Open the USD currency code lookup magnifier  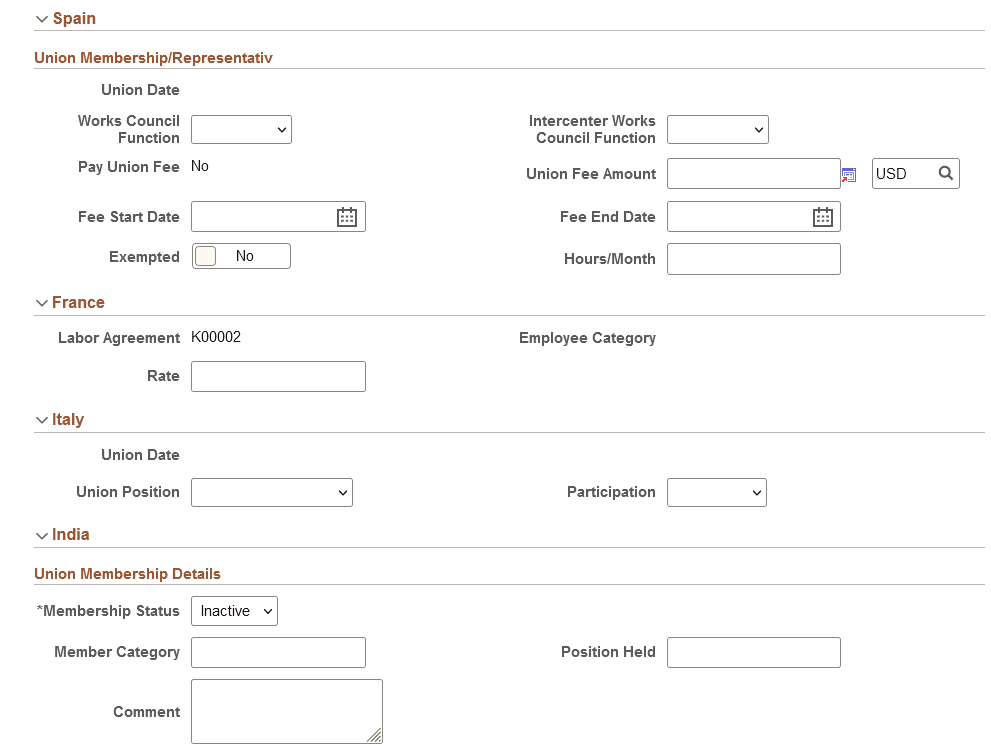(x=945, y=173)
